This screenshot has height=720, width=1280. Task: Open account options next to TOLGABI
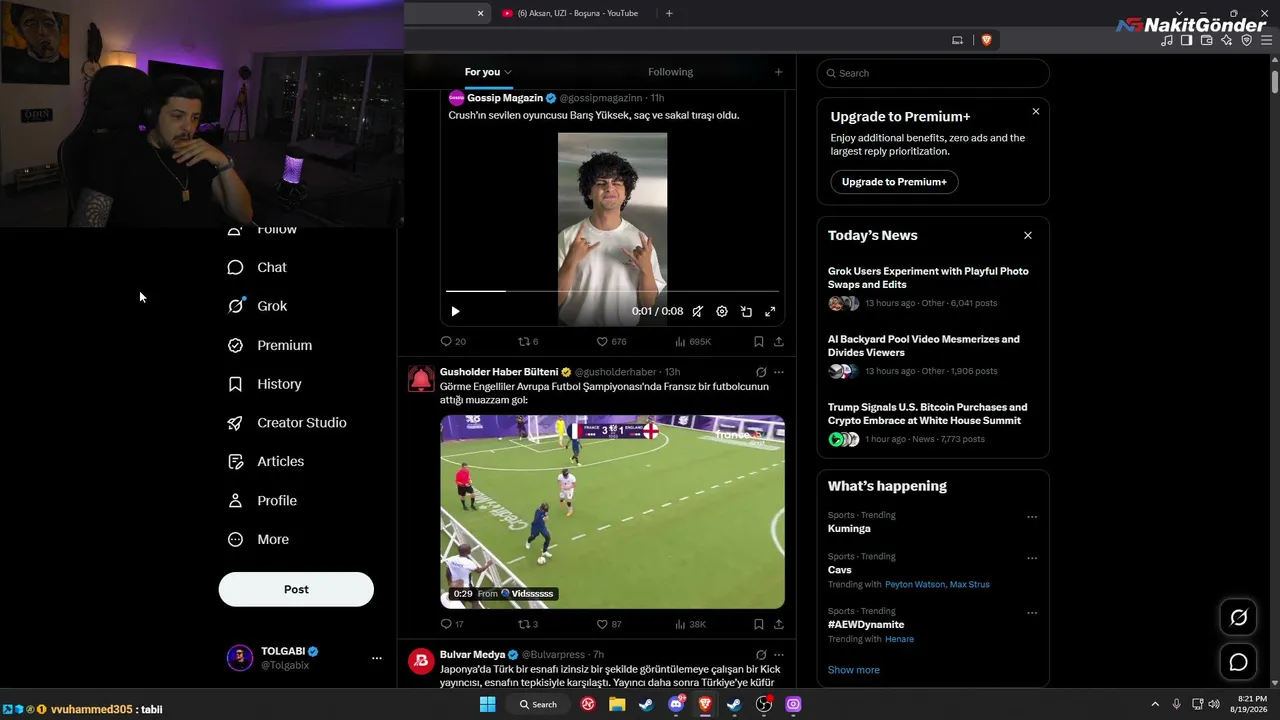pos(377,658)
